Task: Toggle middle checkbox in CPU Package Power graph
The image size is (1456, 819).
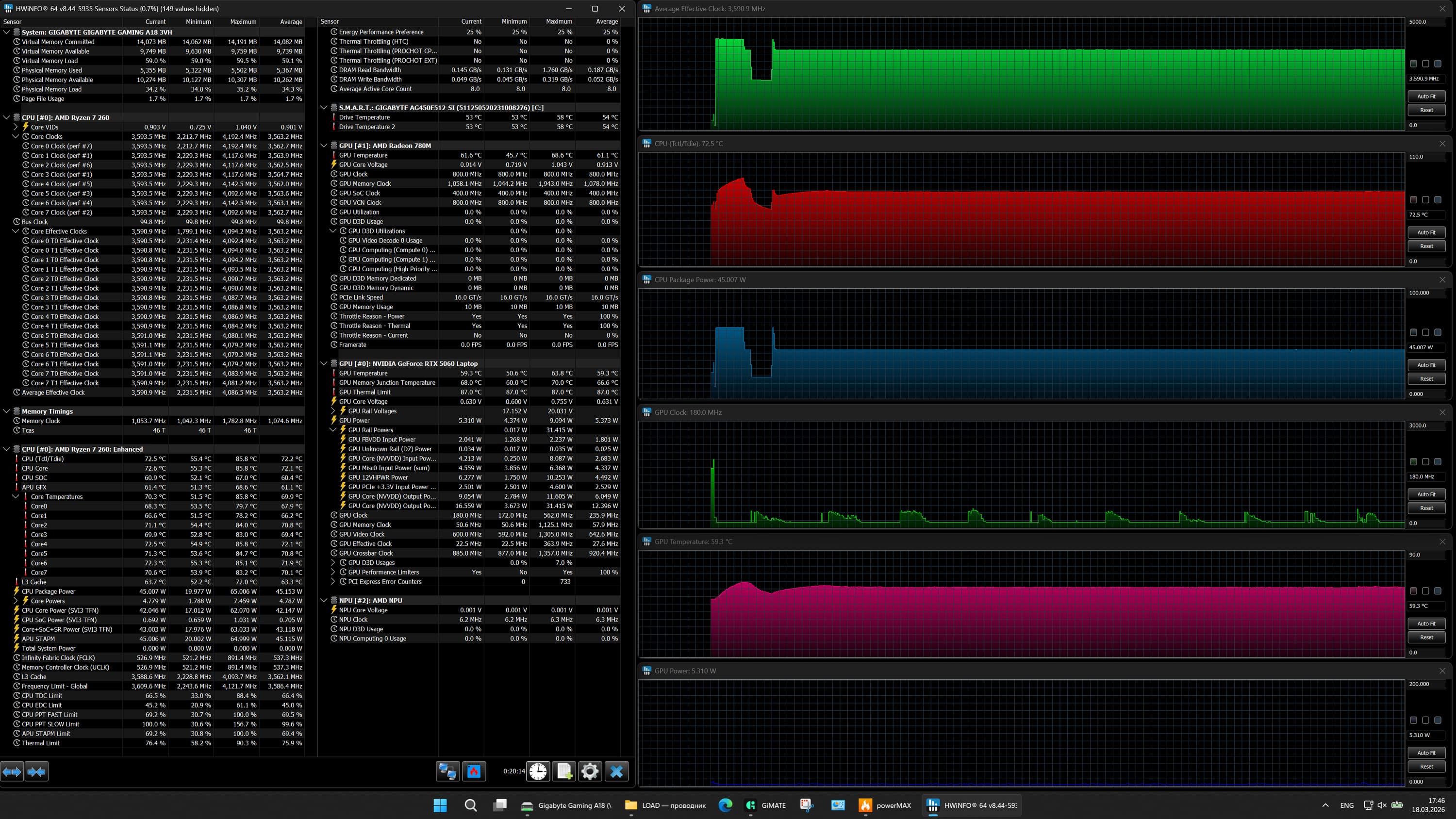Action: click(x=1425, y=332)
